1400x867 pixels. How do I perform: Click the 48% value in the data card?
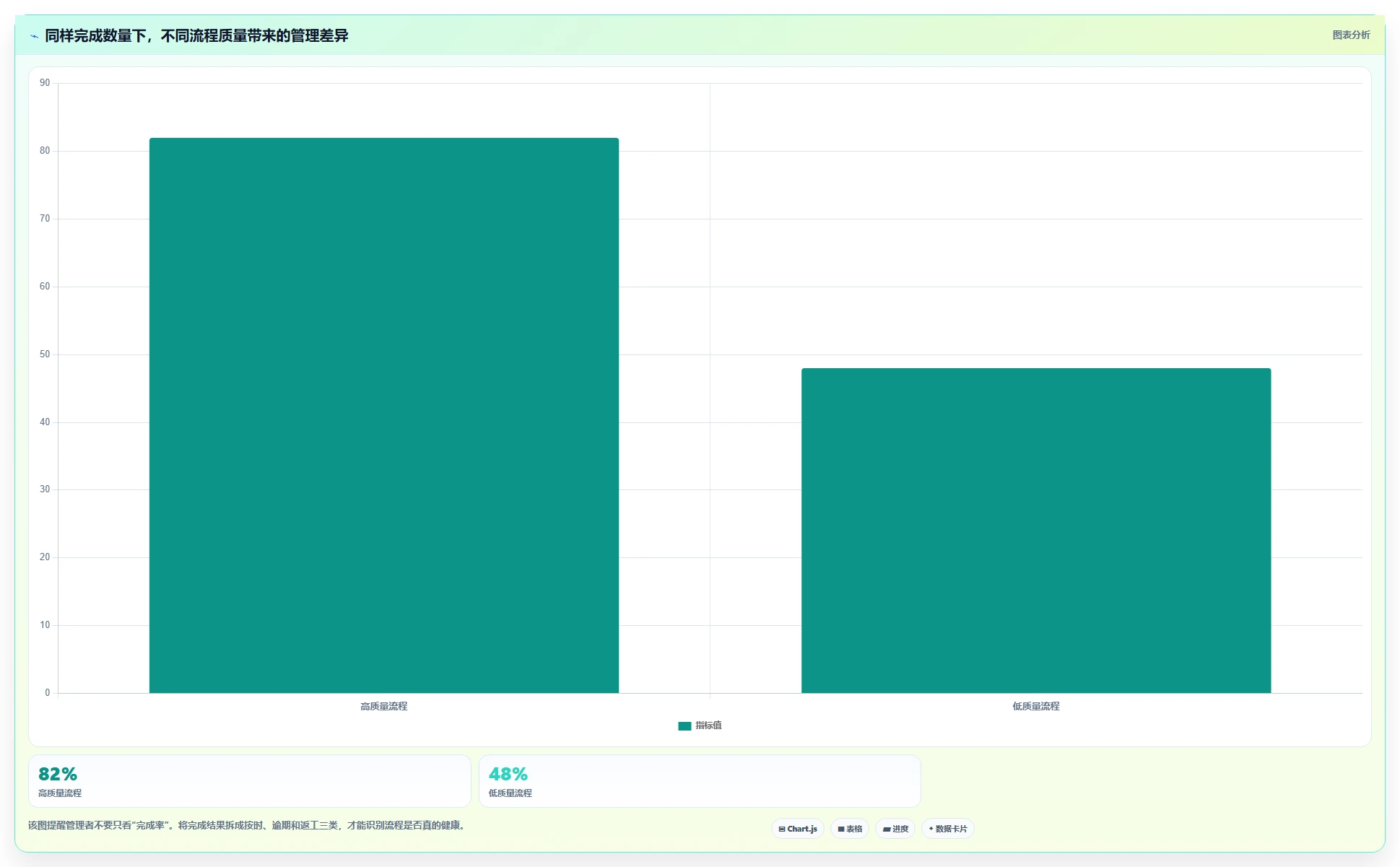coord(508,774)
